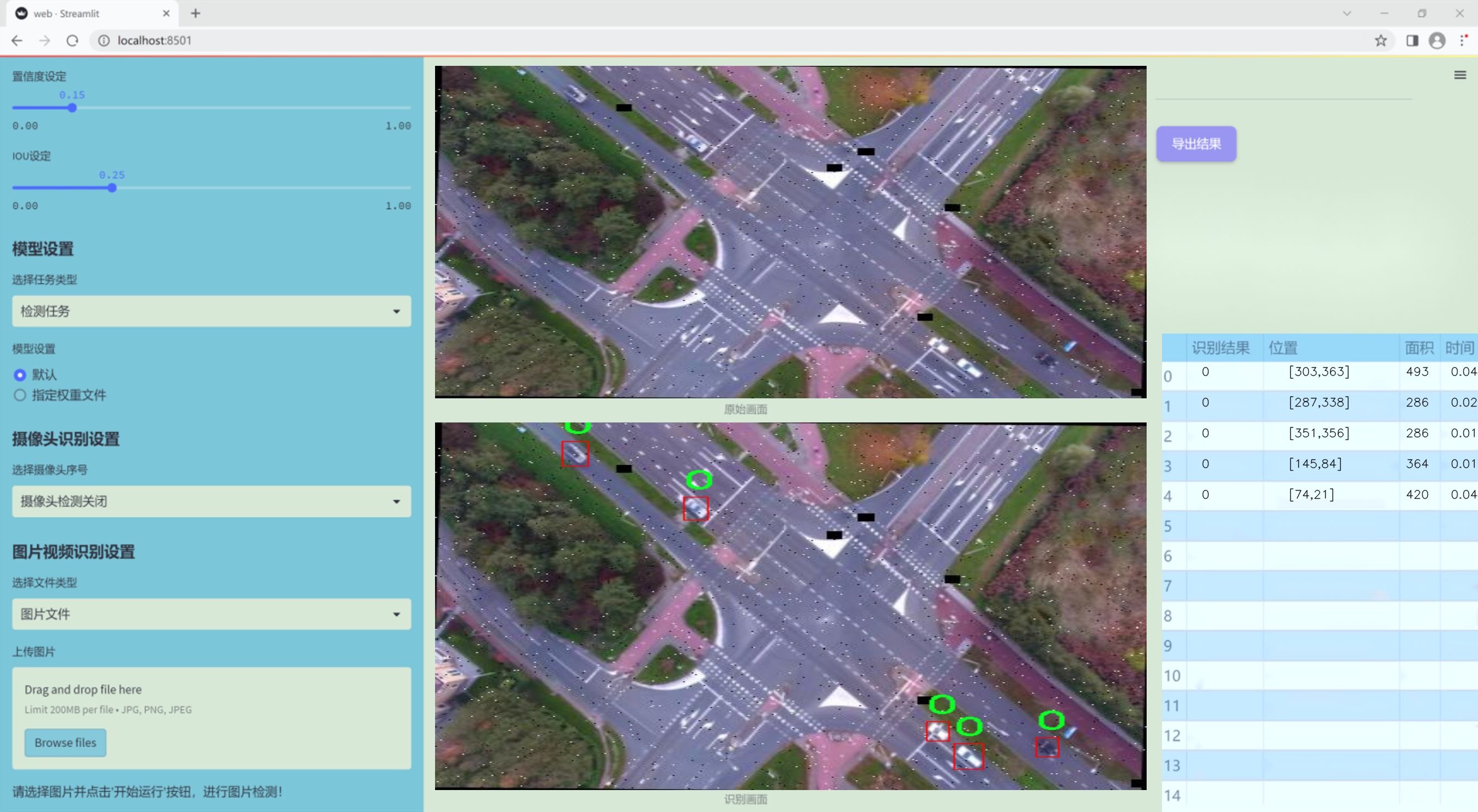Screen dimensions: 1478x812
Task: Click the 导出结果 export button
Action: (1195, 144)
